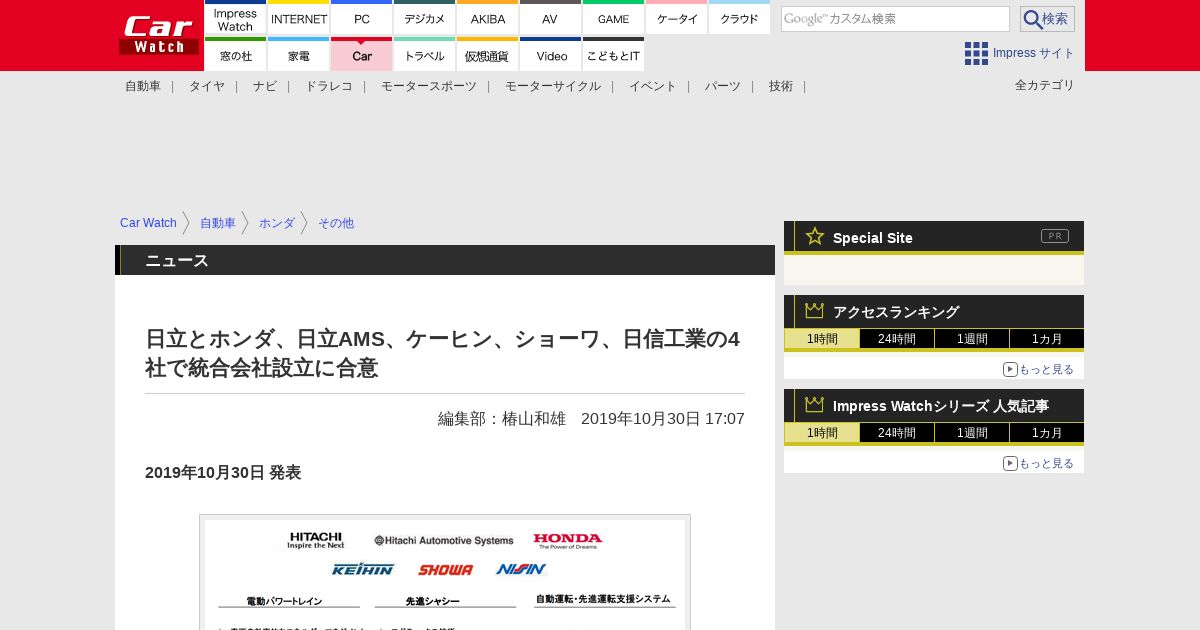Open the Impress サイト grid icon

pos(976,53)
